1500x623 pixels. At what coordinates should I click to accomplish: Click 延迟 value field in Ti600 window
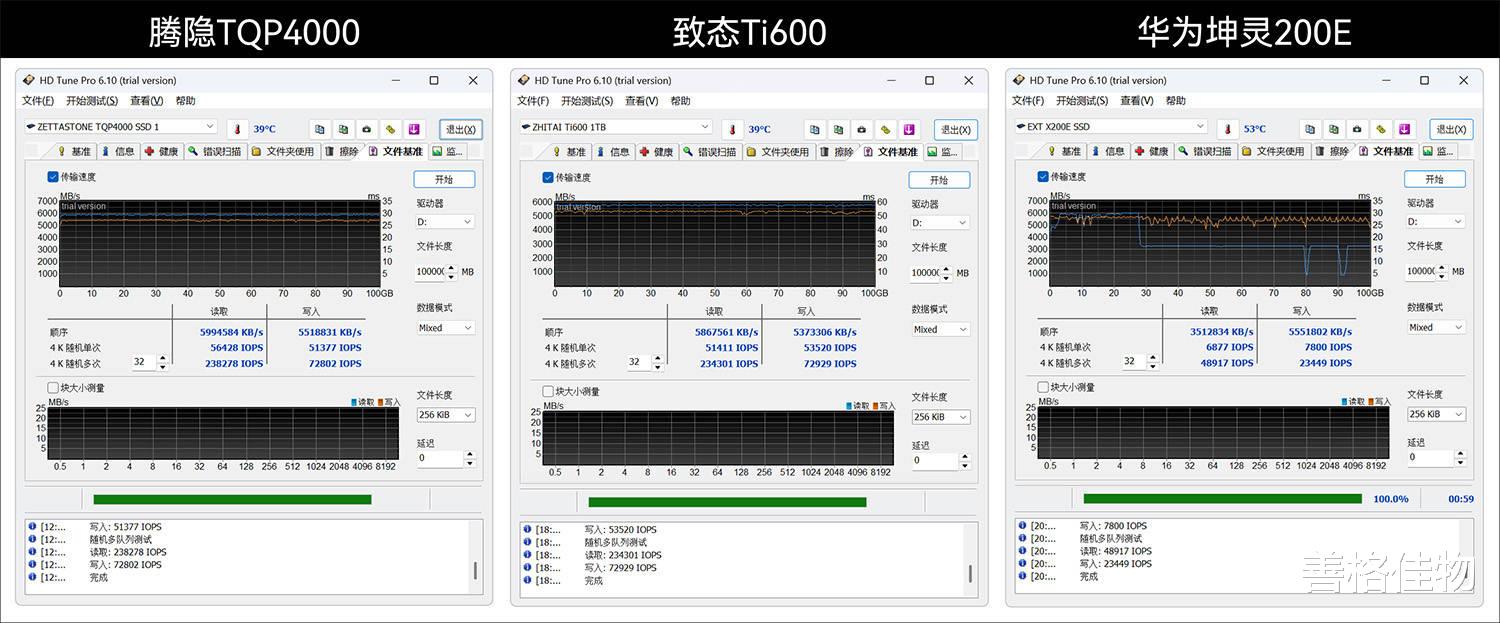(934, 461)
